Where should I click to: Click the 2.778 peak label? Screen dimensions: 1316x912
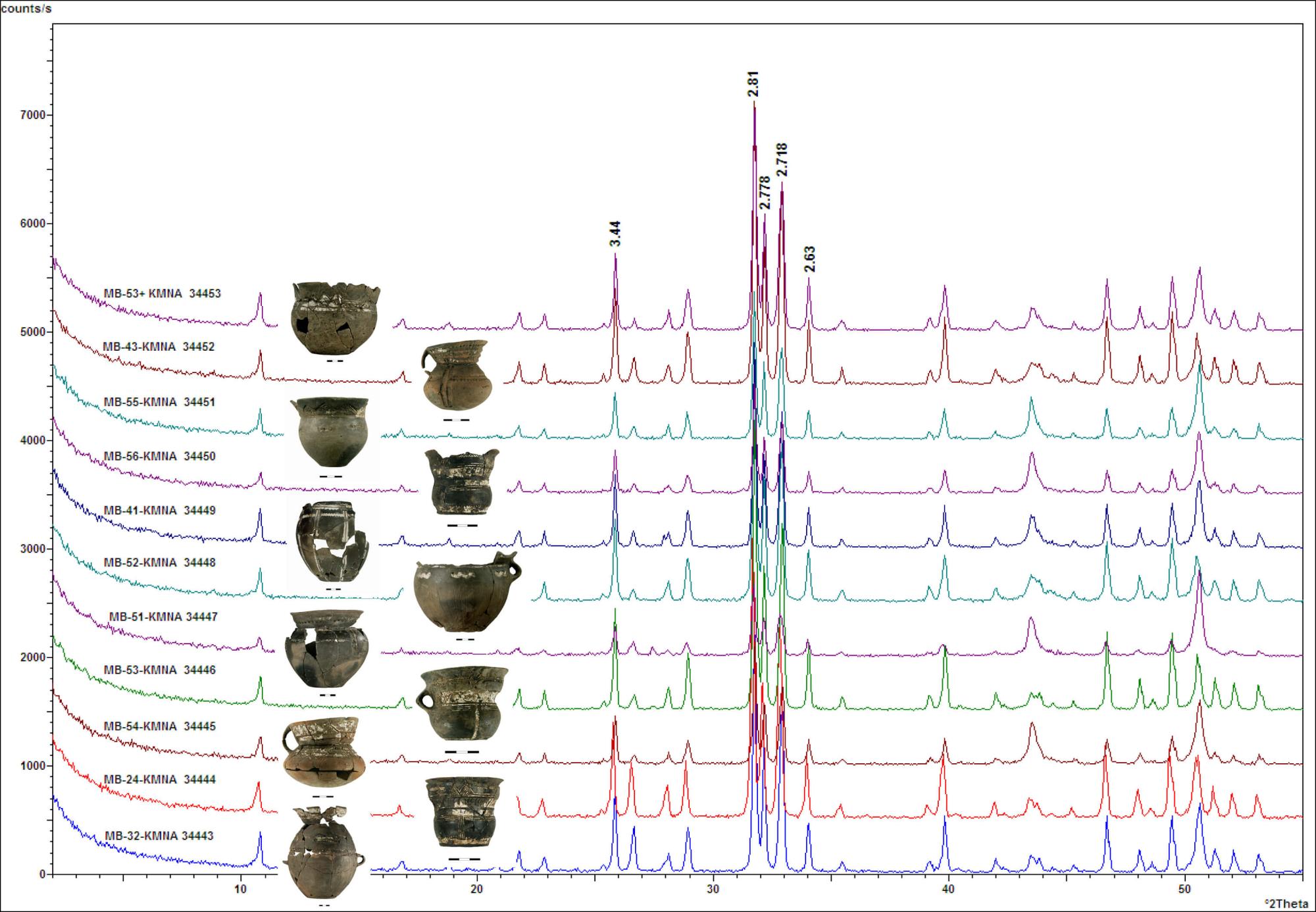point(764,192)
